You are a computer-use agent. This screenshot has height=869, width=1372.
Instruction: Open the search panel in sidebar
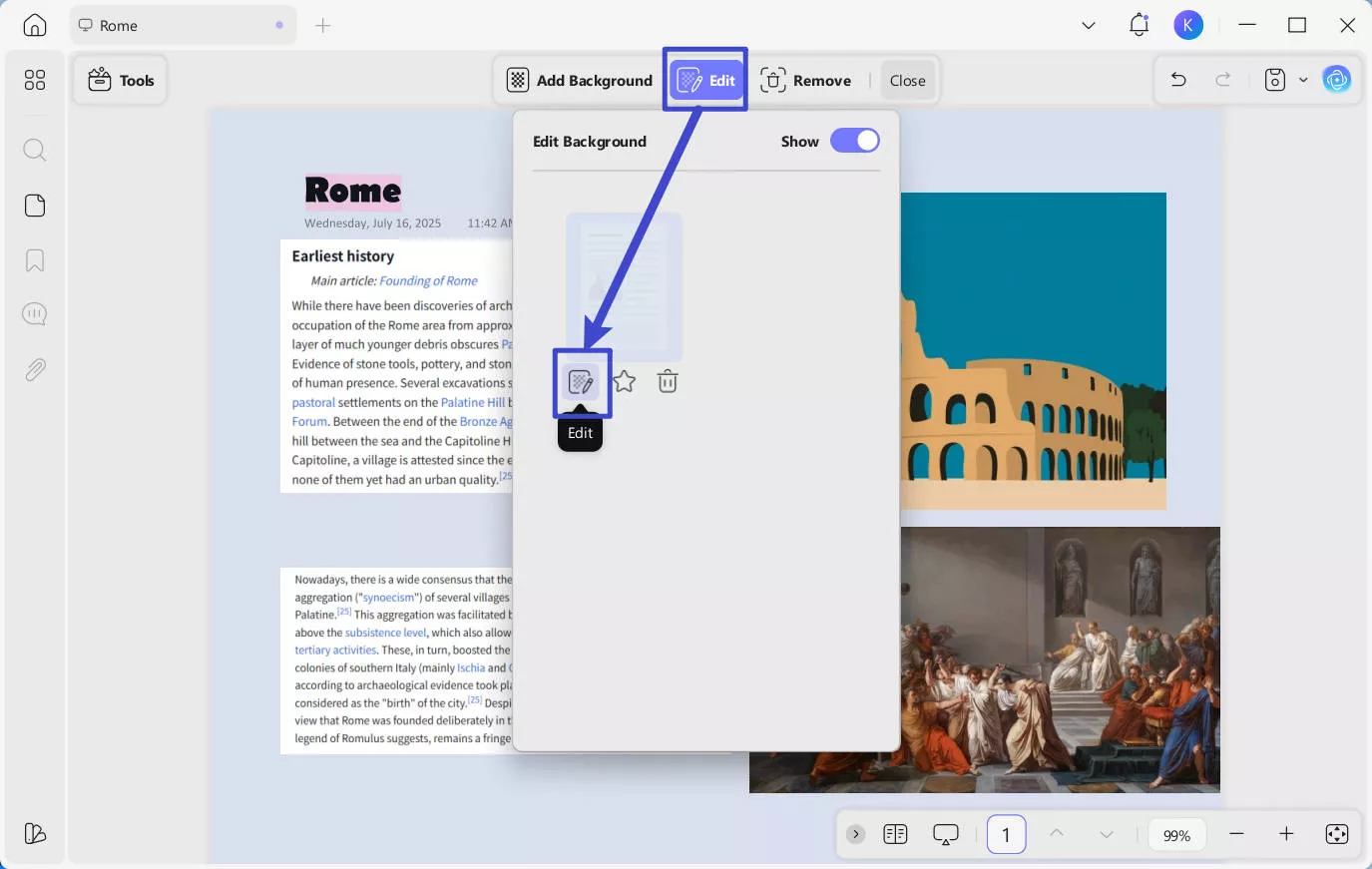tap(35, 151)
